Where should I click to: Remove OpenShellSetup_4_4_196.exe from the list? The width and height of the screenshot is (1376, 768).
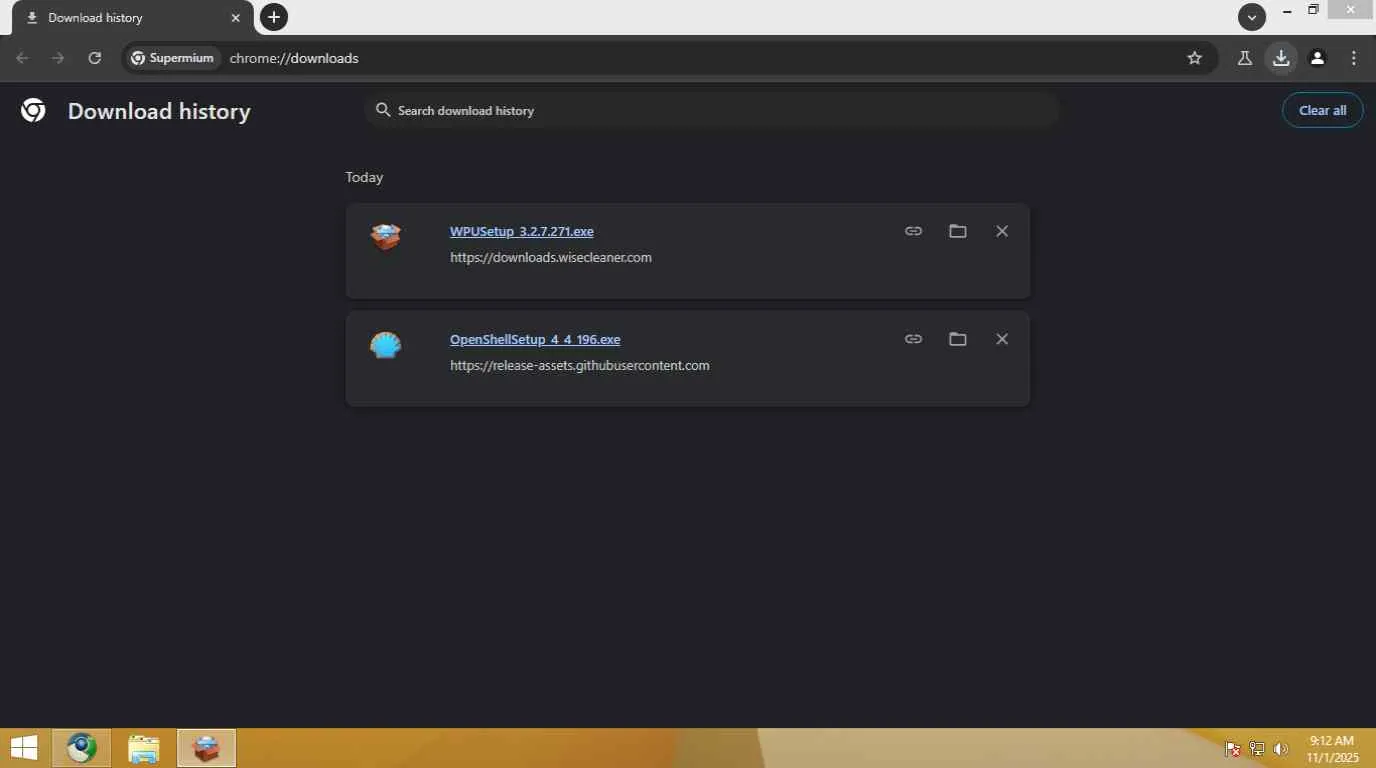point(1001,339)
